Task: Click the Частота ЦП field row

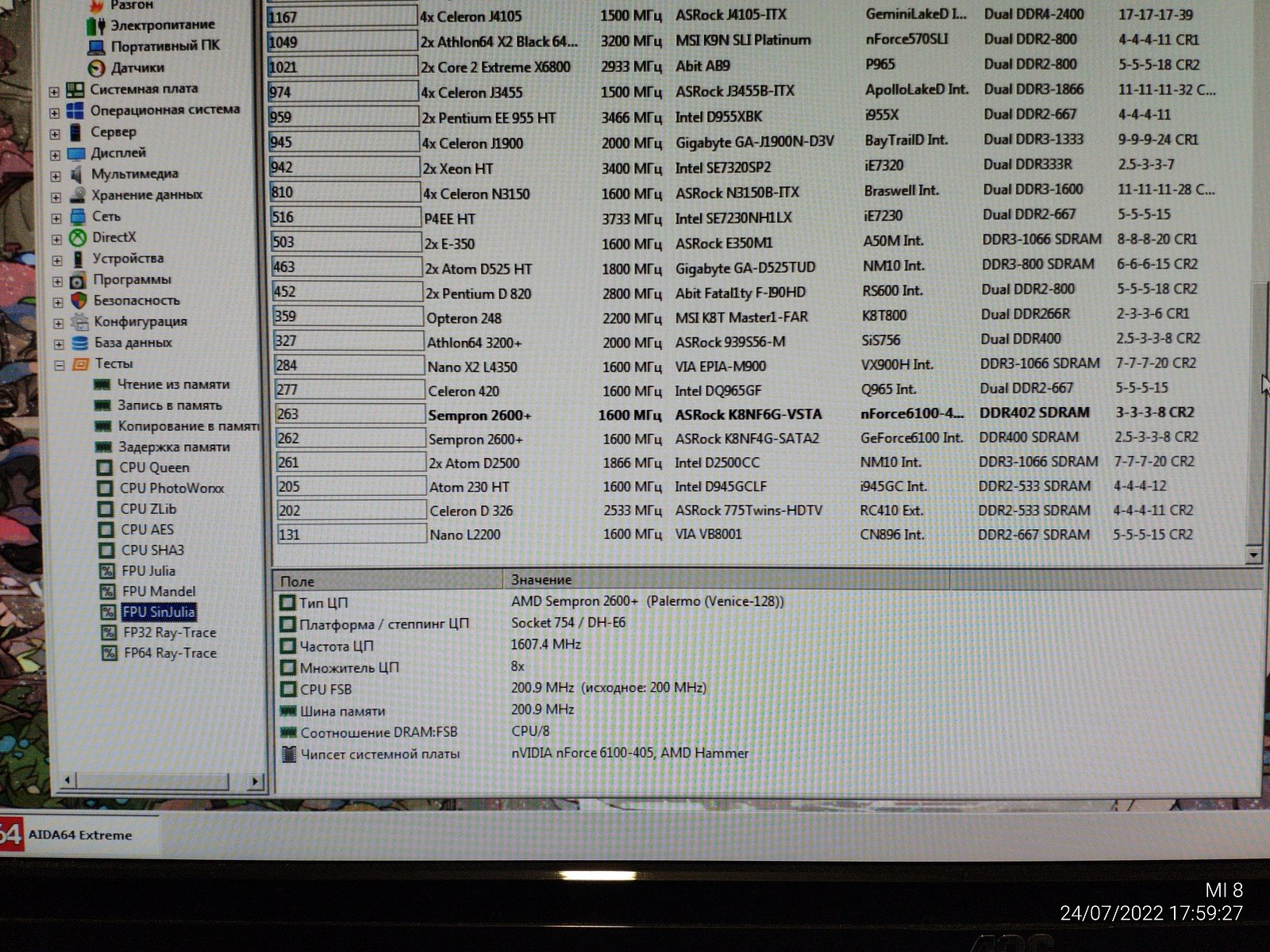Action: [430, 645]
